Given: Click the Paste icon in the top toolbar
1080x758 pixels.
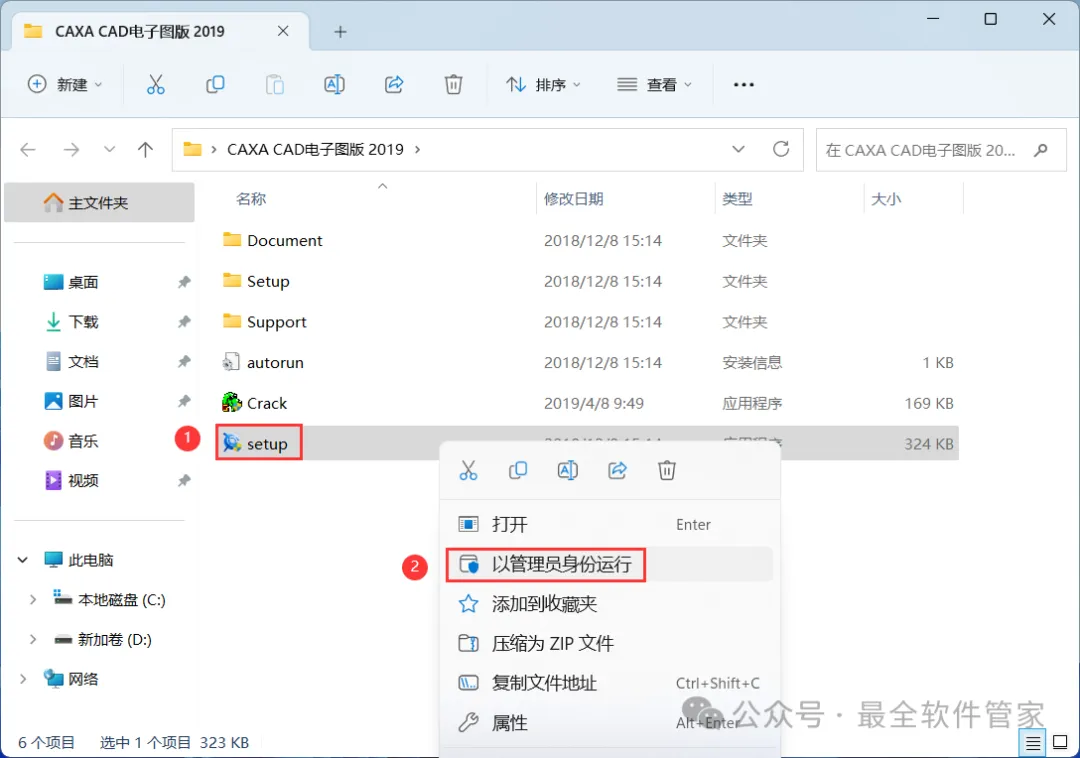Looking at the screenshot, I should (275, 85).
